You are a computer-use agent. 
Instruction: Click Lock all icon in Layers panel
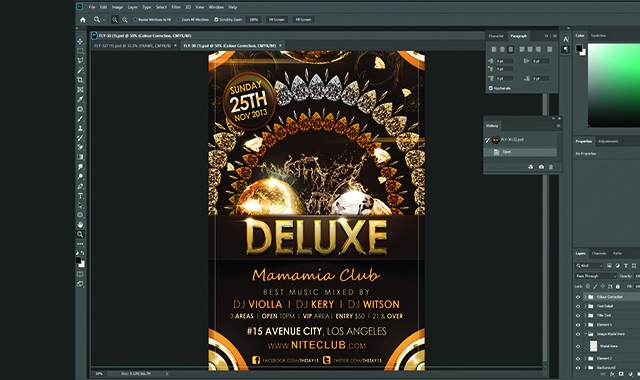coord(618,286)
